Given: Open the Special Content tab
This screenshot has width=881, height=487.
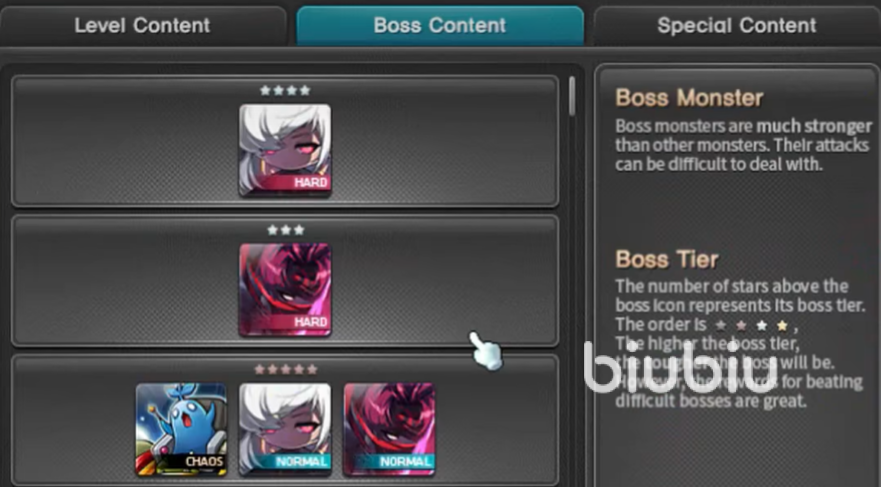Looking at the screenshot, I should point(737,26).
